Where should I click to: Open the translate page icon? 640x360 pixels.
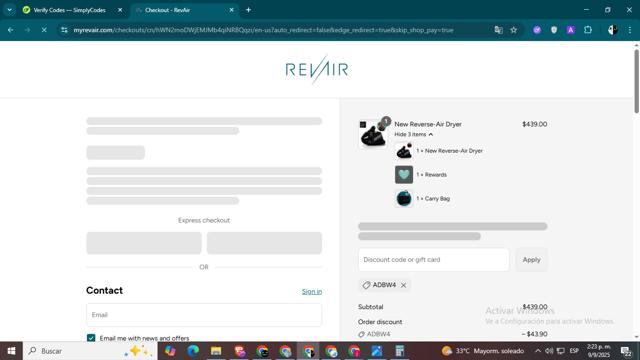coord(498,30)
